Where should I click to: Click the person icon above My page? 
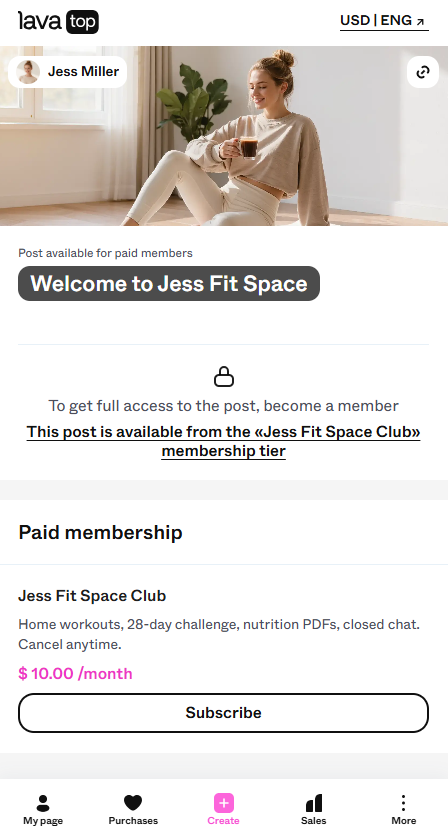(43, 803)
